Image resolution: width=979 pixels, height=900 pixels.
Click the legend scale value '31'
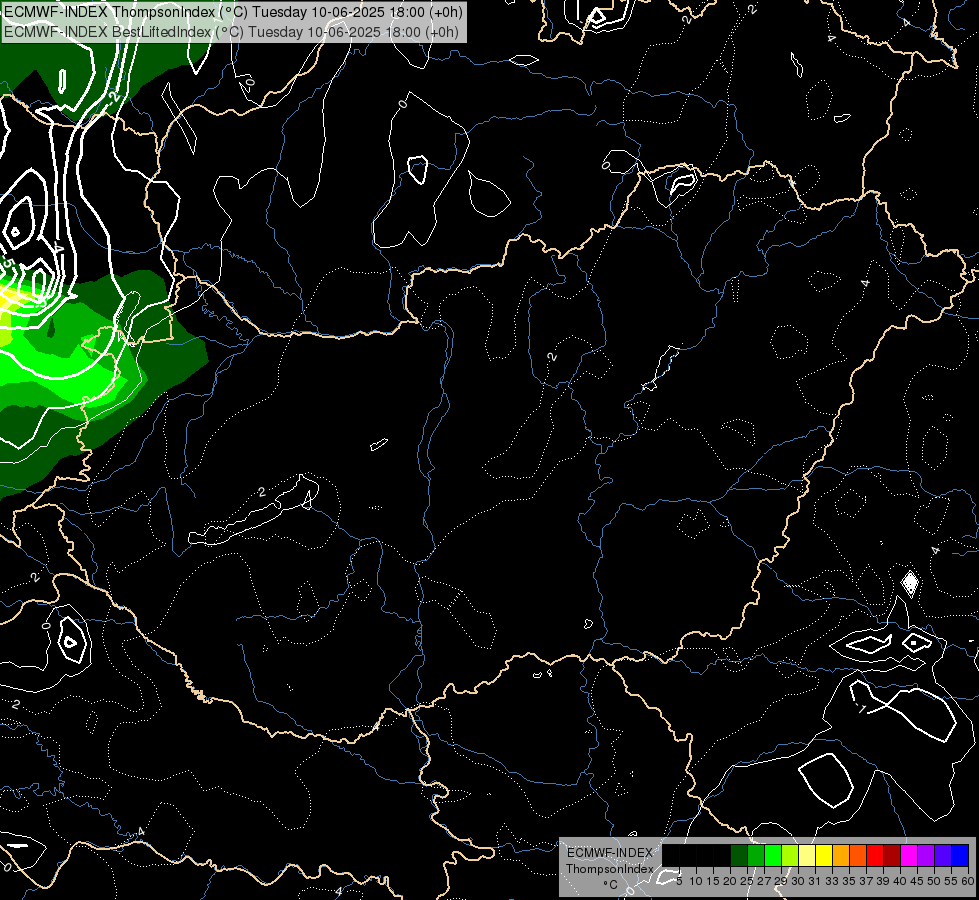click(815, 881)
